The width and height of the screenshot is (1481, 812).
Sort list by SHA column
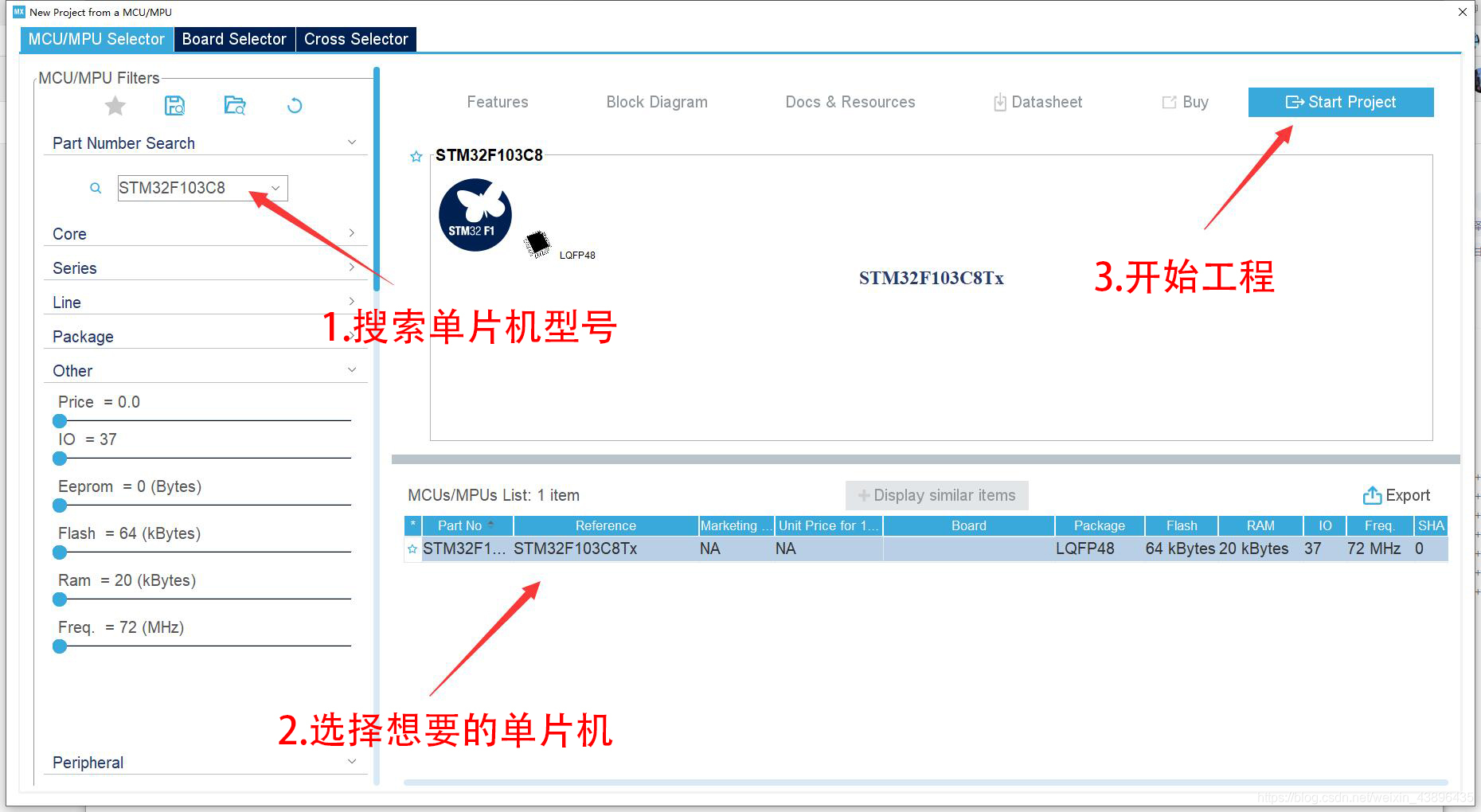(x=1431, y=525)
